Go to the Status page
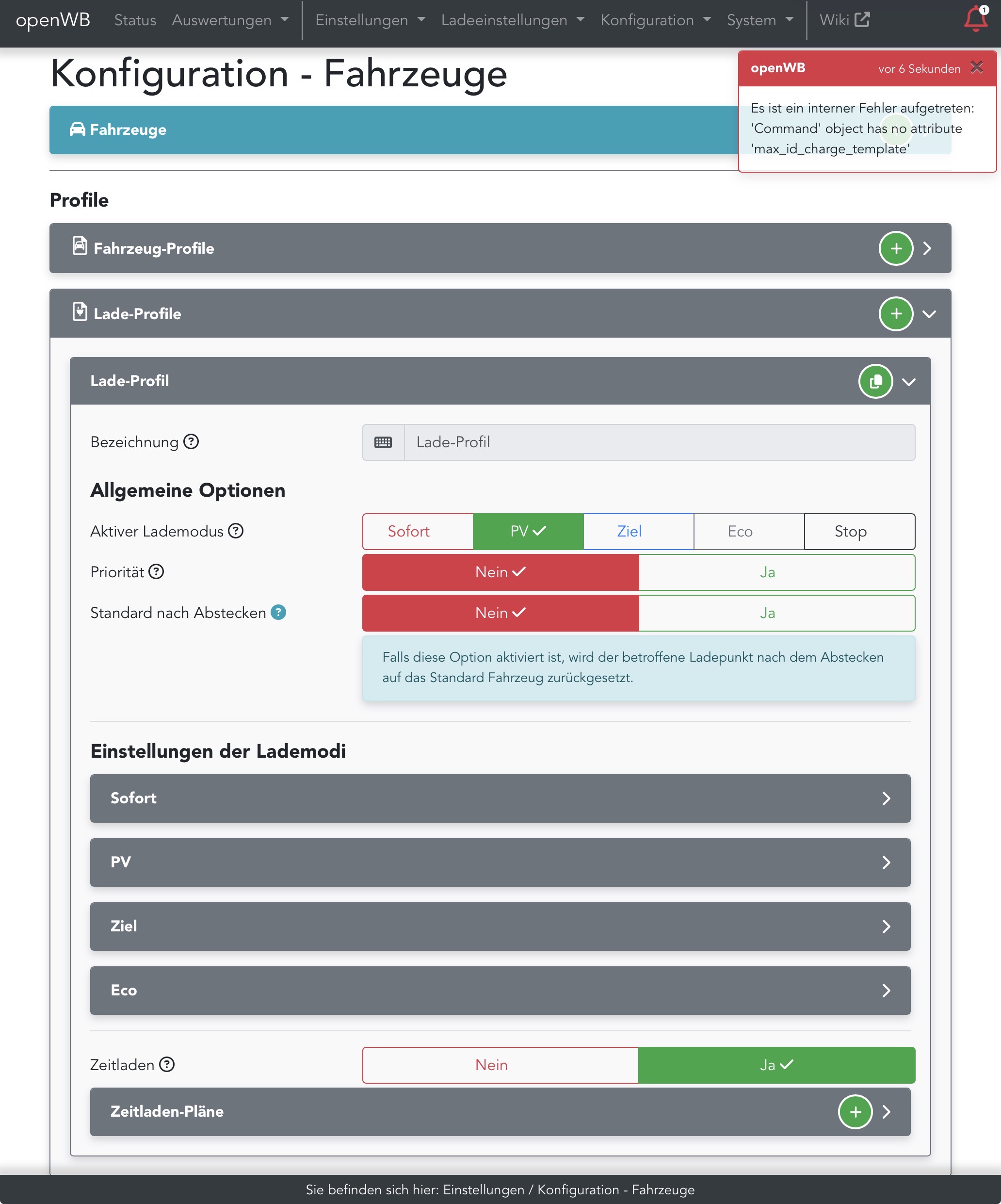 [135, 20]
